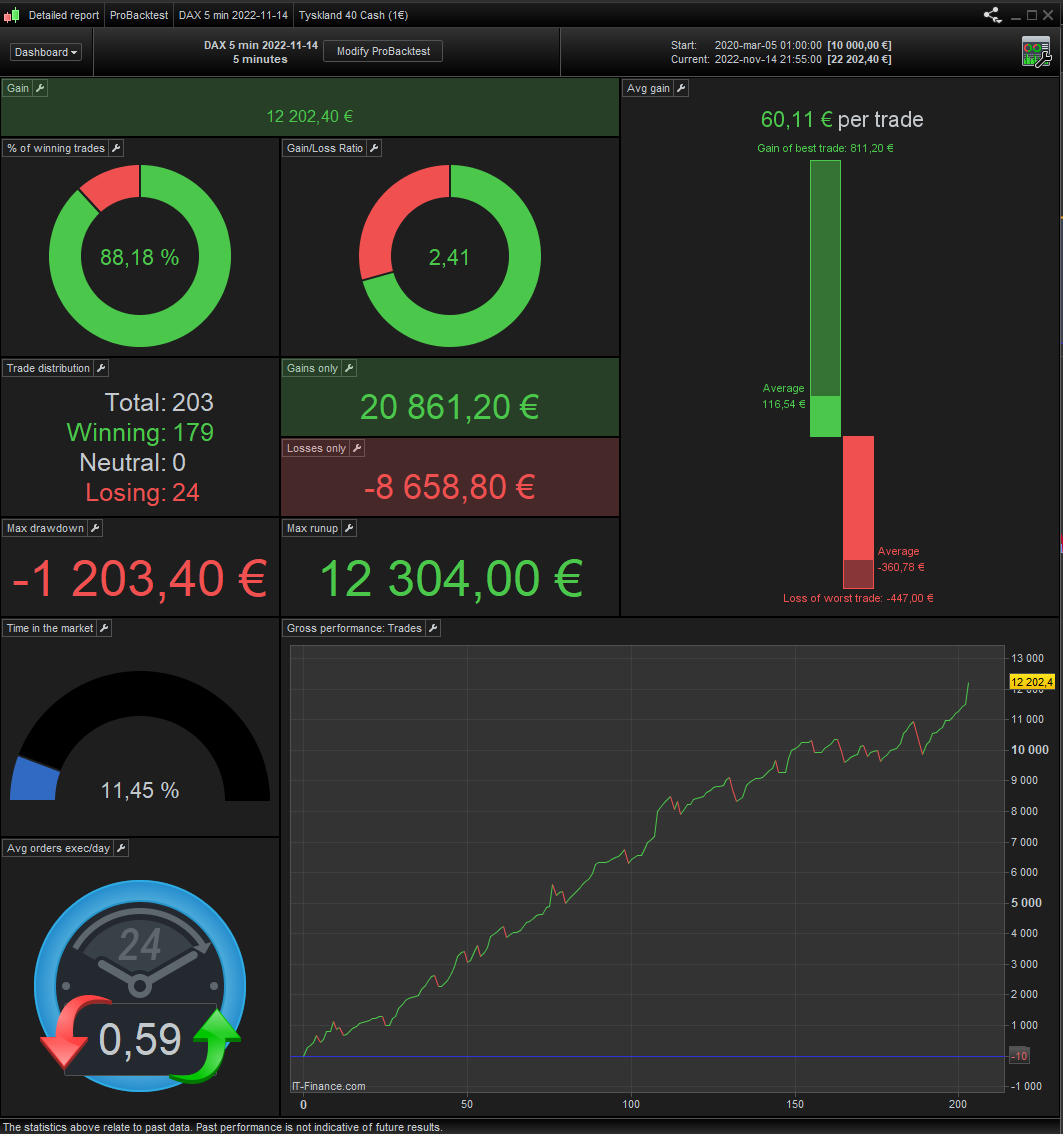The height and width of the screenshot is (1134, 1063).
Task: Click the share icon in title bar
Action: [x=992, y=15]
